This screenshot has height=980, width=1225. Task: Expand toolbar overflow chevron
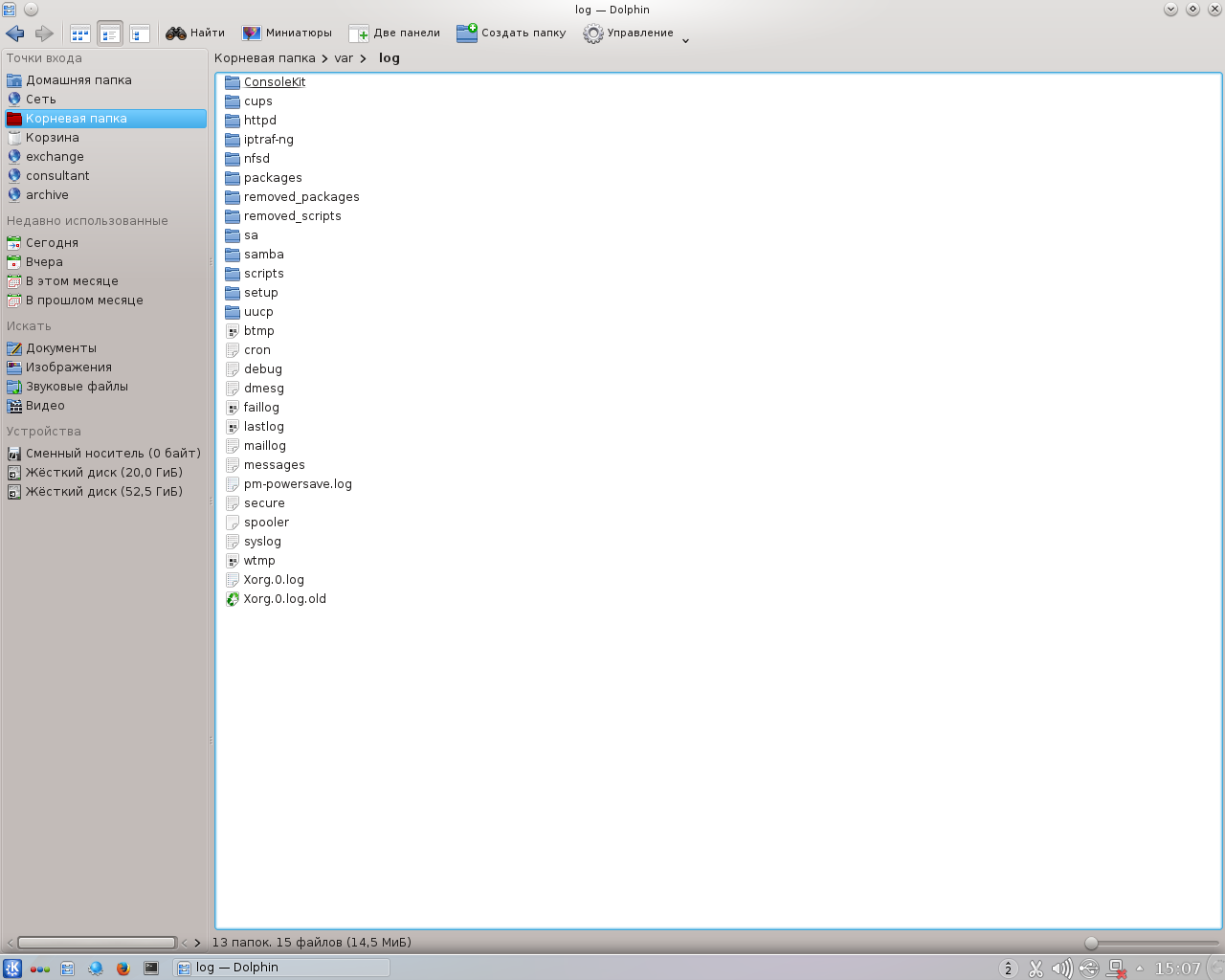tap(685, 40)
